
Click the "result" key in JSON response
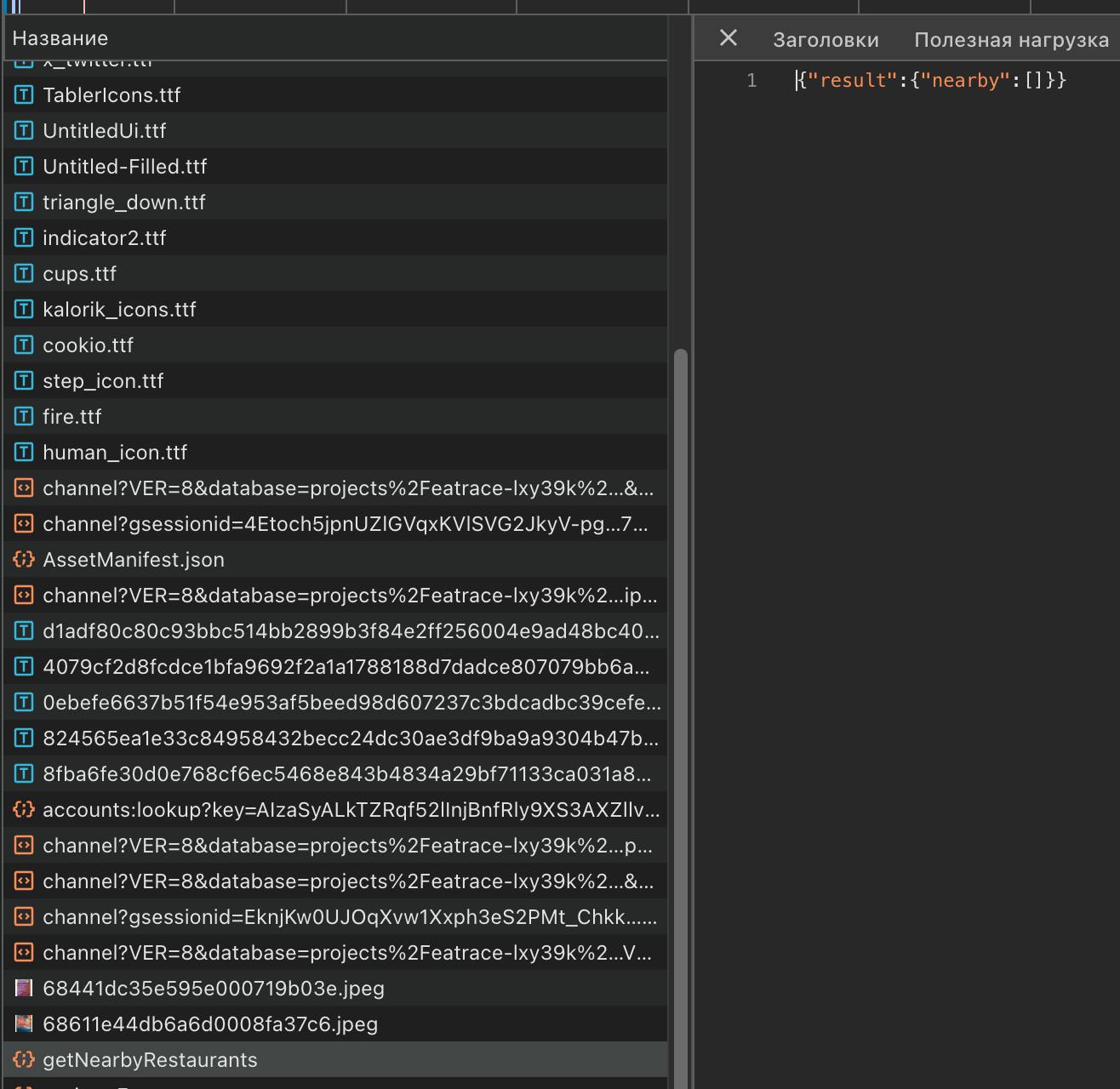pyautogui.click(x=852, y=80)
